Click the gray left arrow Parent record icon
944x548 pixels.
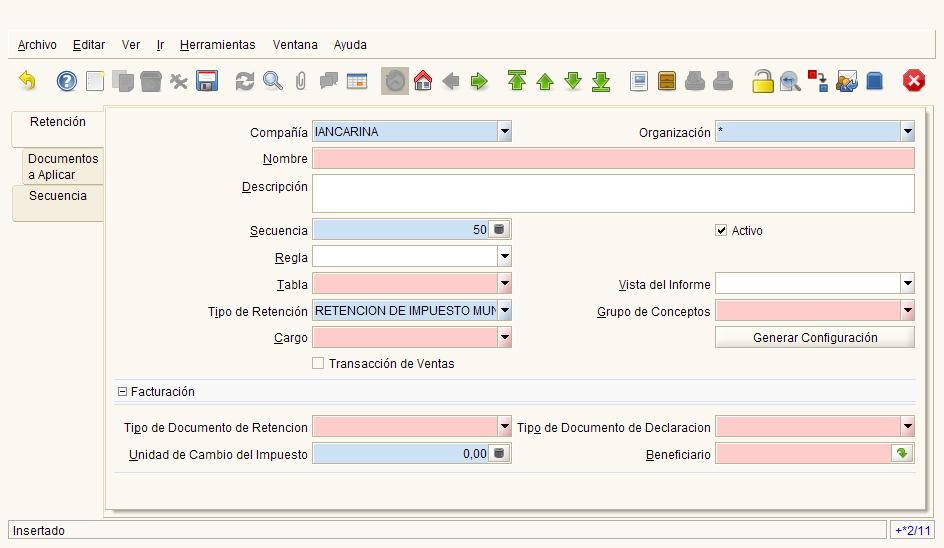pos(451,81)
